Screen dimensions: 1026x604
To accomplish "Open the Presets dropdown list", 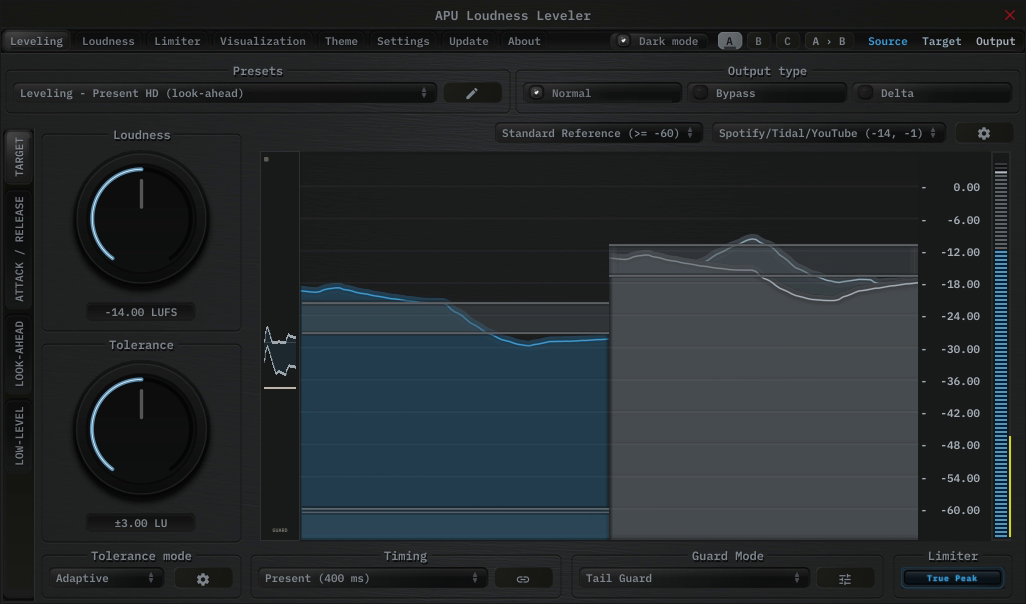I will tap(224, 93).
